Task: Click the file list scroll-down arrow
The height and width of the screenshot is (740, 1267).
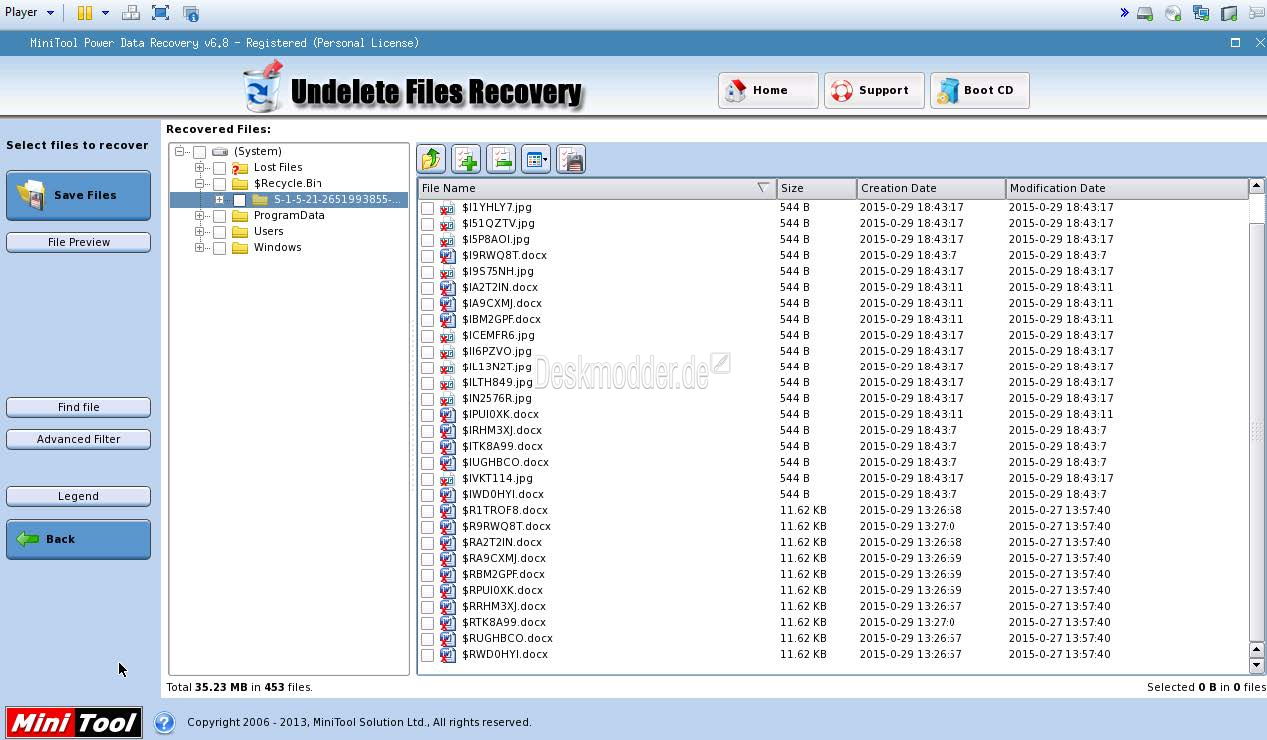Action: [1257, 665]
